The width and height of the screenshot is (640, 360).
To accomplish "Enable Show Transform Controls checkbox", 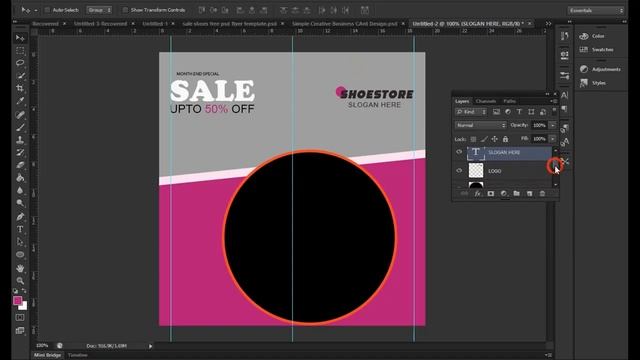I will (125, 10).
